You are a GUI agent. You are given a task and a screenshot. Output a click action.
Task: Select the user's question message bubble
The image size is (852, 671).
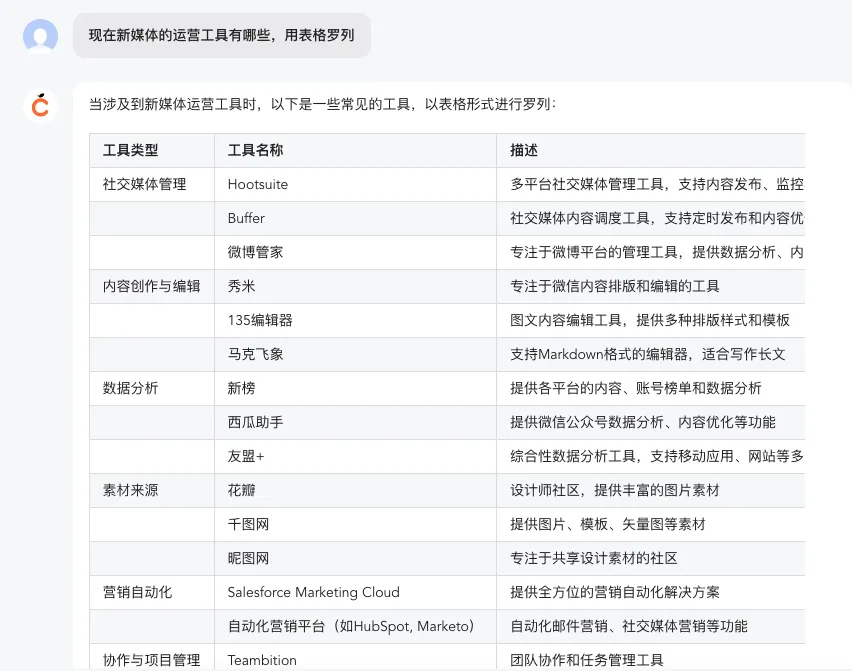(x=221, y=34)
